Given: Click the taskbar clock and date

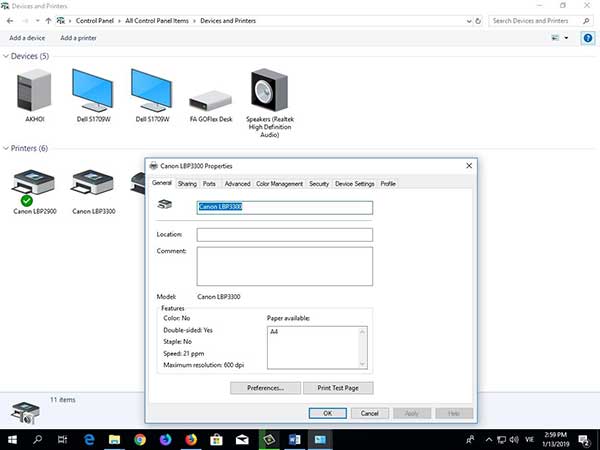Looking at the screenshot, I should [x=555, y=439].
